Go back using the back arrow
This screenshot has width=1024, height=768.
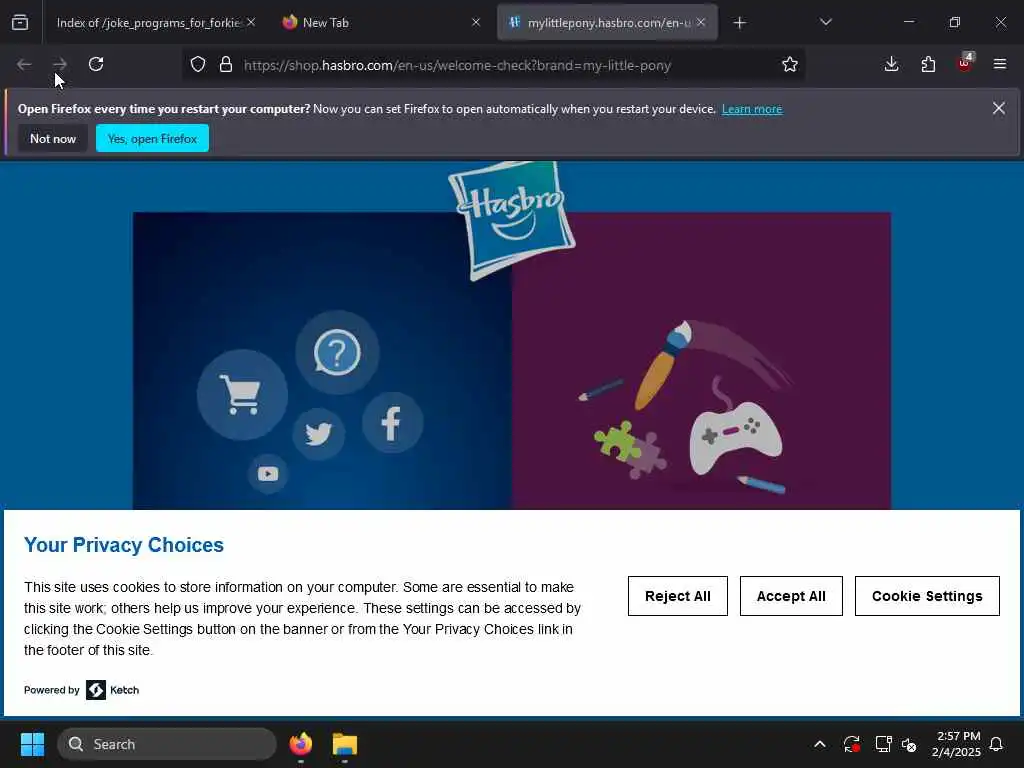pos(24,64)
